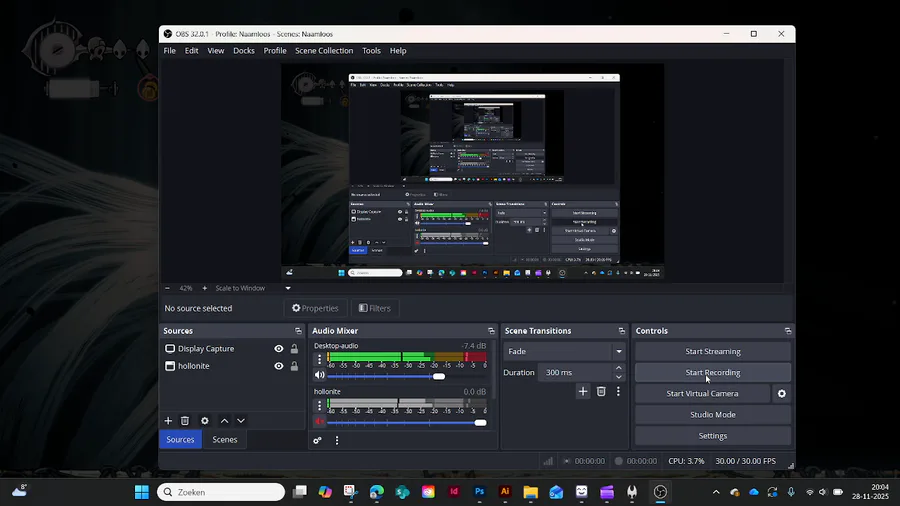Remove selected source with the trash icon
900x506 pixels.
(x=185, y=421)
